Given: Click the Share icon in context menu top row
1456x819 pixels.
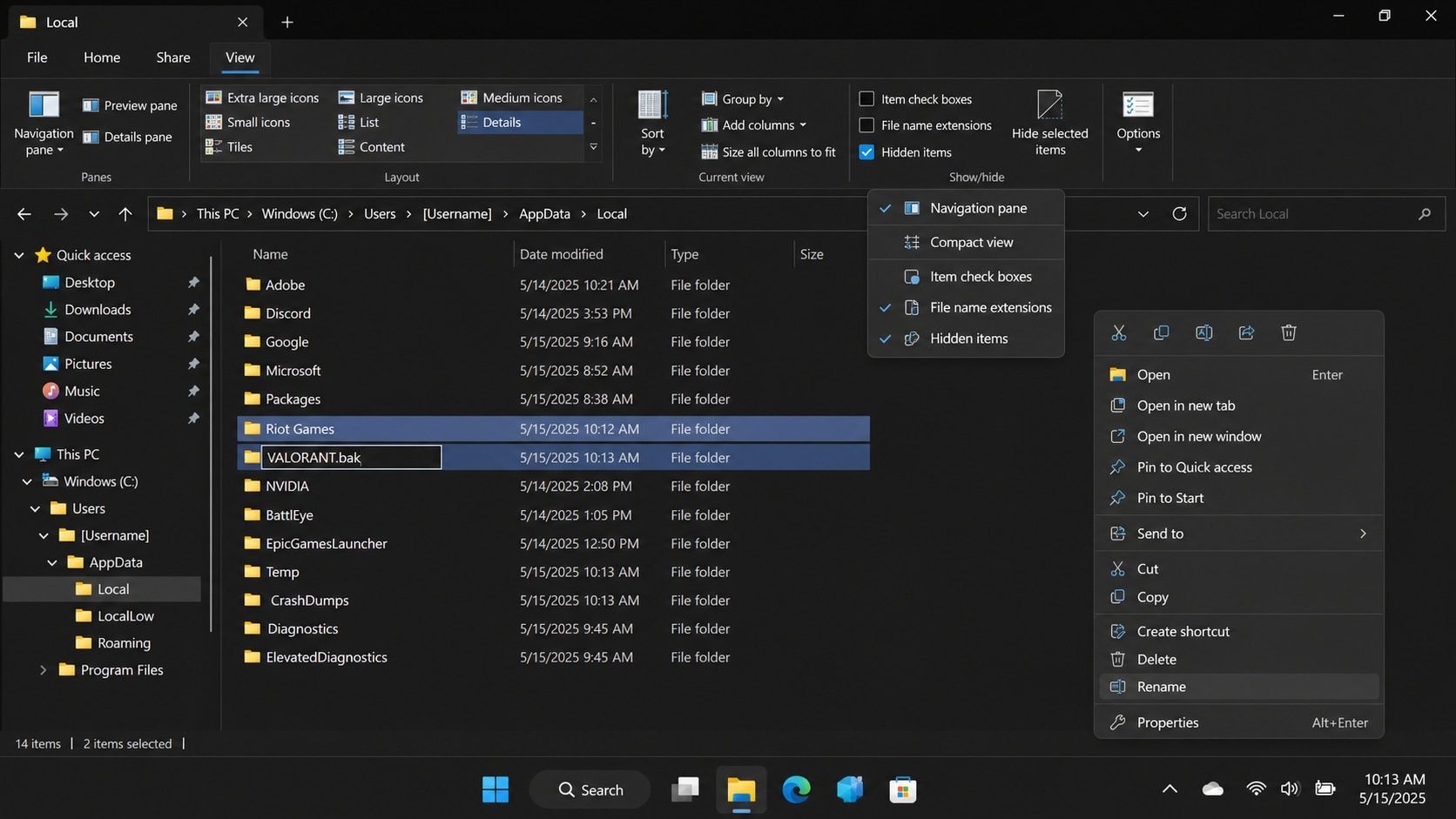Looking at the screenshot, I should tap(1246, 332).
